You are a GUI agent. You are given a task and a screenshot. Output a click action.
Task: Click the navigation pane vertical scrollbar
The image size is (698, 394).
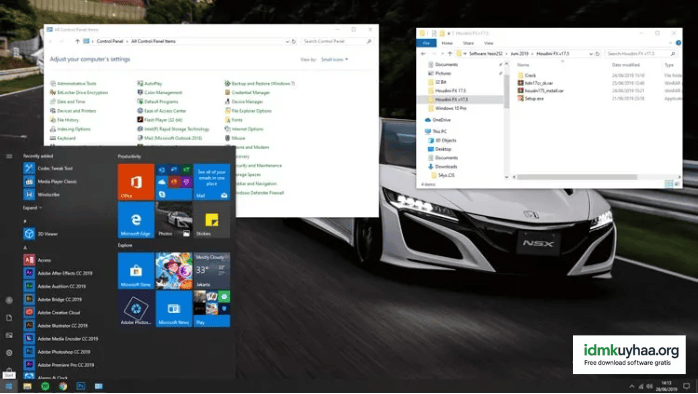507,91
